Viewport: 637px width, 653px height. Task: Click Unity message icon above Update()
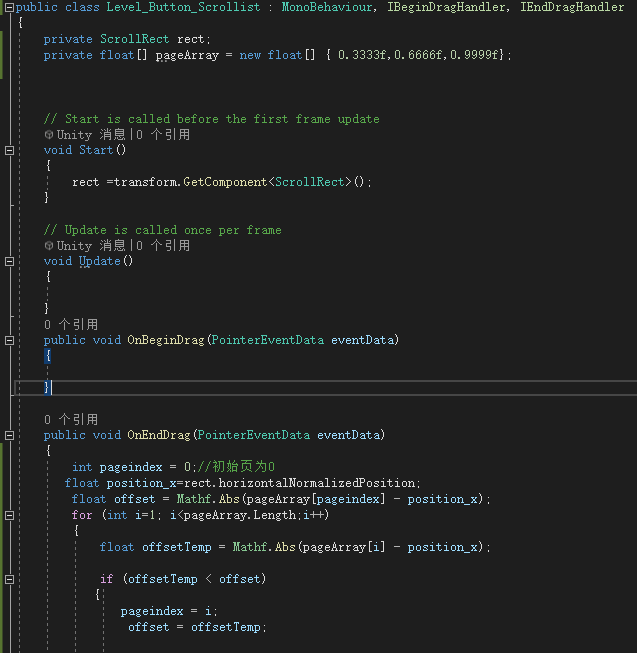tap(49, 246)
